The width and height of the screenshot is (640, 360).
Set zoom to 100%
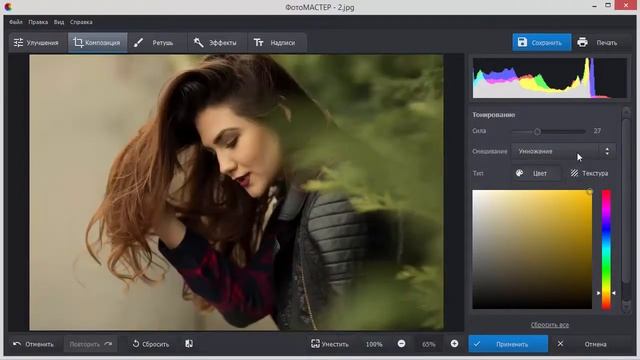[374, 344]
